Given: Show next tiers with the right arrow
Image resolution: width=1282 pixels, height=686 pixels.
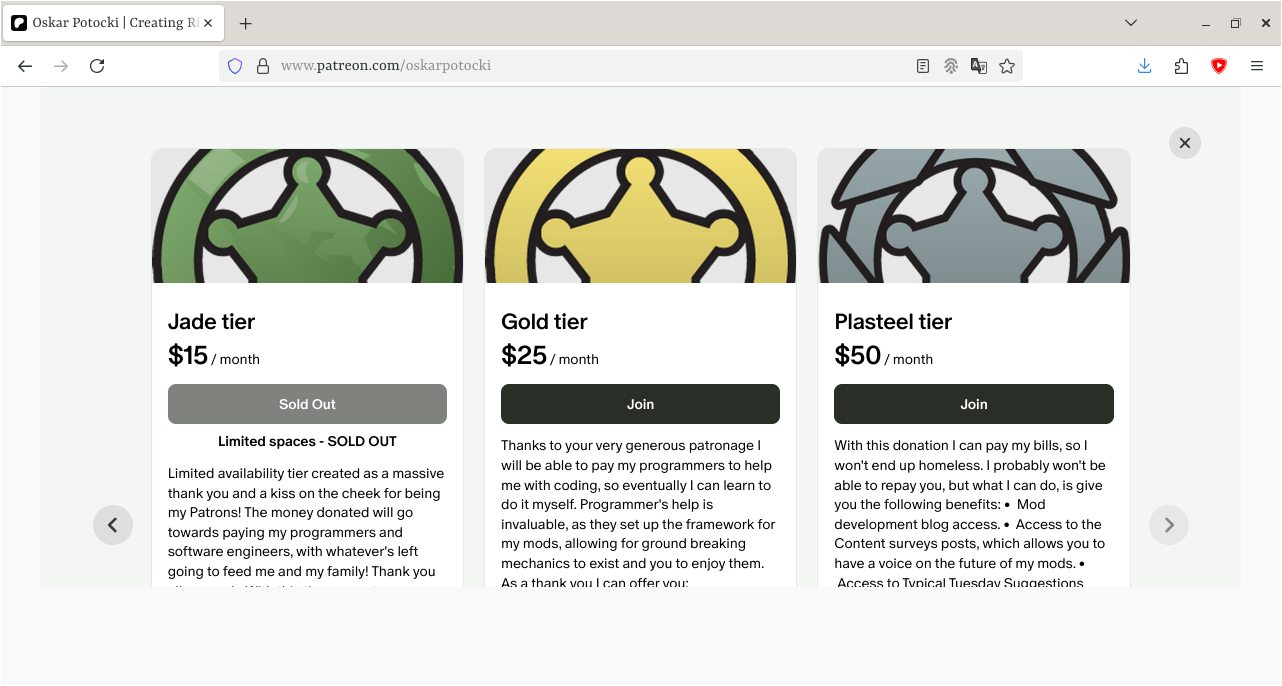Looking at the screenshot, I should (x=1169, y=525).
